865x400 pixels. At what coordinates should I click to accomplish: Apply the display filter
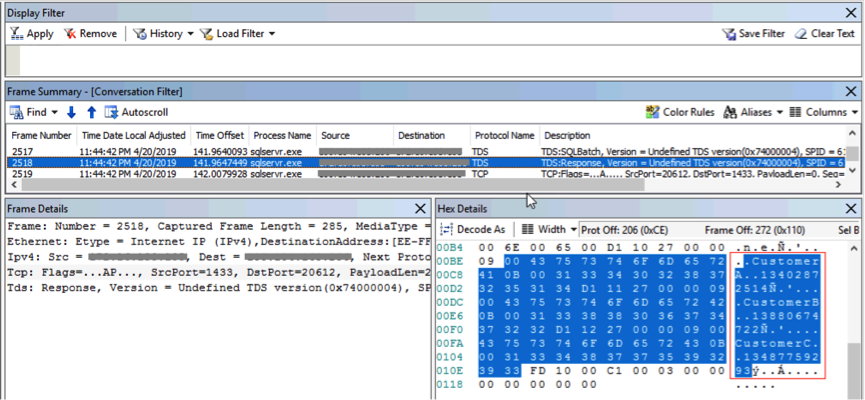pos(32,33)
